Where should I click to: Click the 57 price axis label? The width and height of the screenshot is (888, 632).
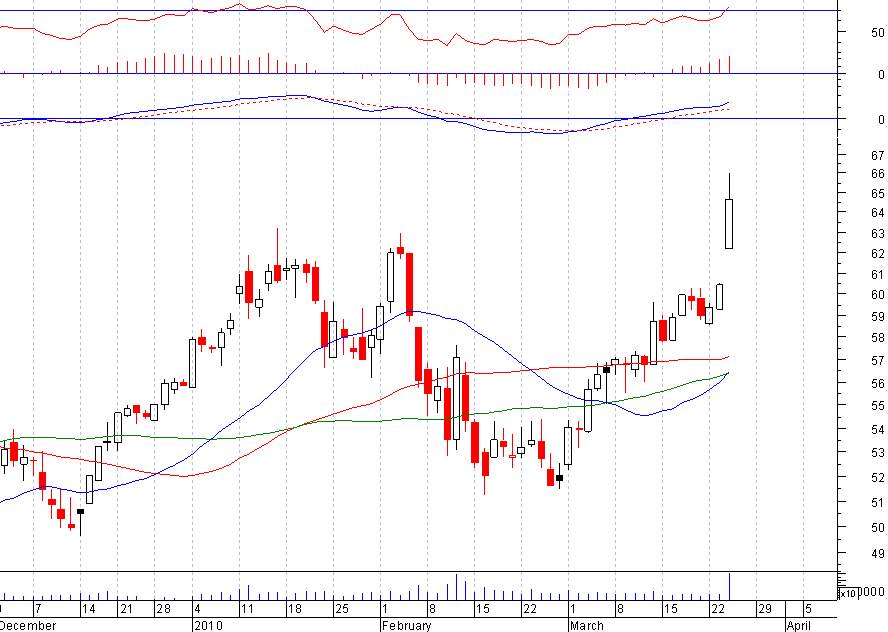pos(877,361)
